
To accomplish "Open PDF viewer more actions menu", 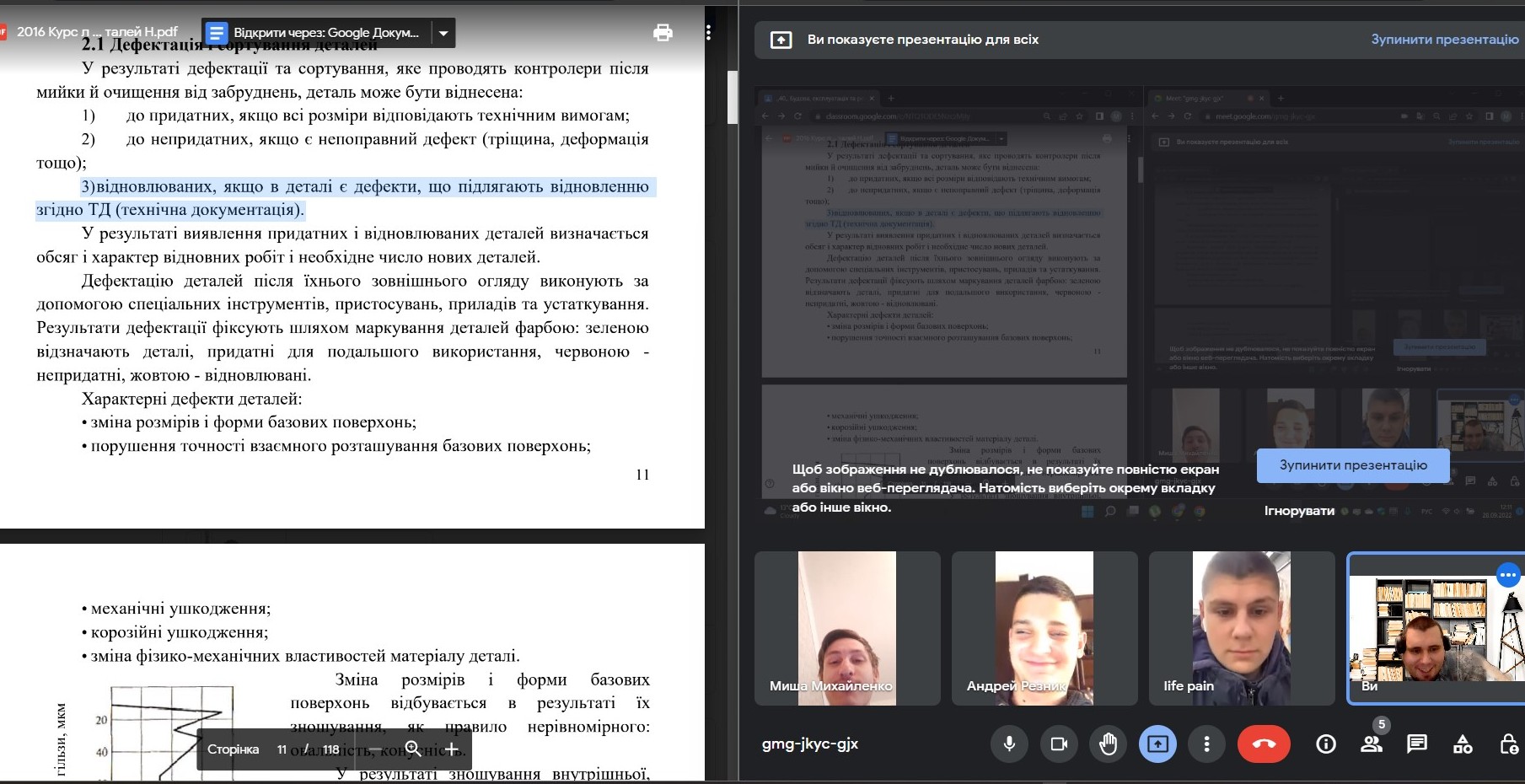I will 708,32.
